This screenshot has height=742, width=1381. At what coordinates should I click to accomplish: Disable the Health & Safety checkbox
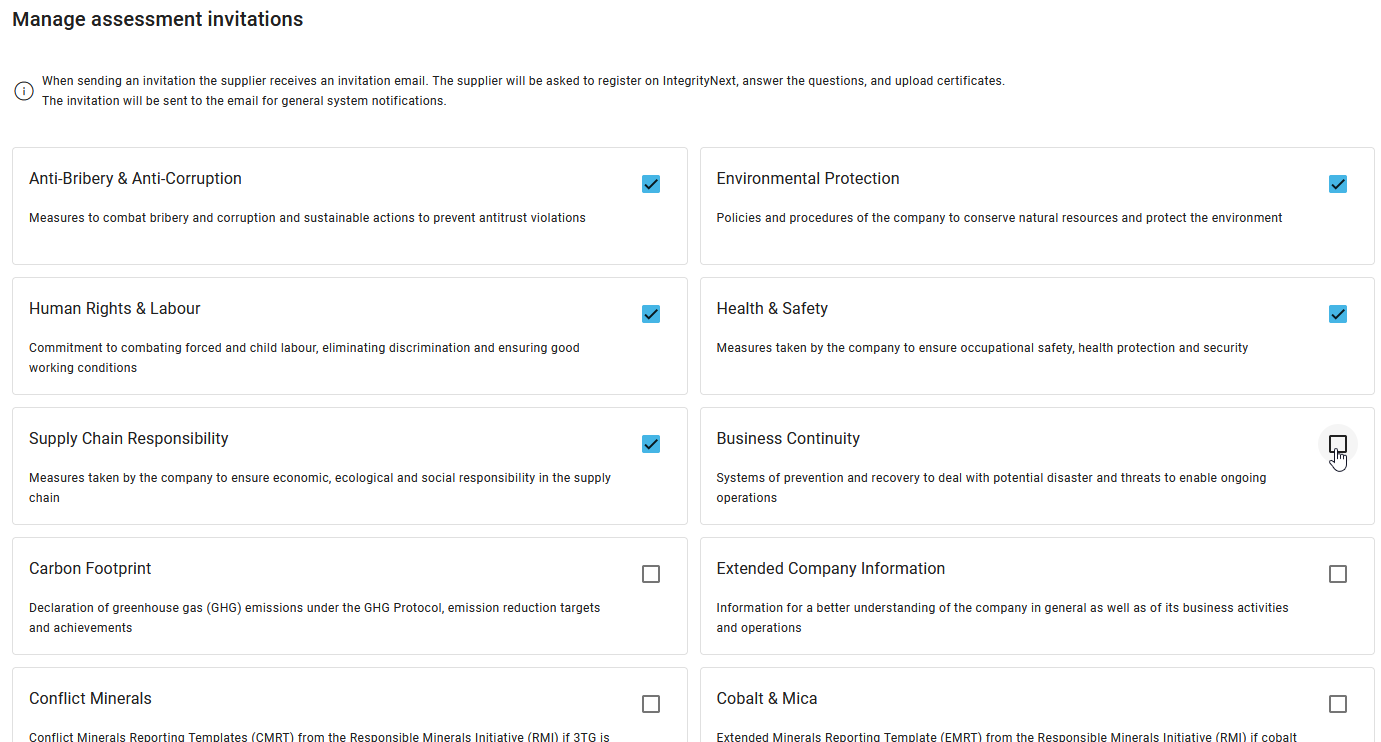click(x=1338, y=314)
